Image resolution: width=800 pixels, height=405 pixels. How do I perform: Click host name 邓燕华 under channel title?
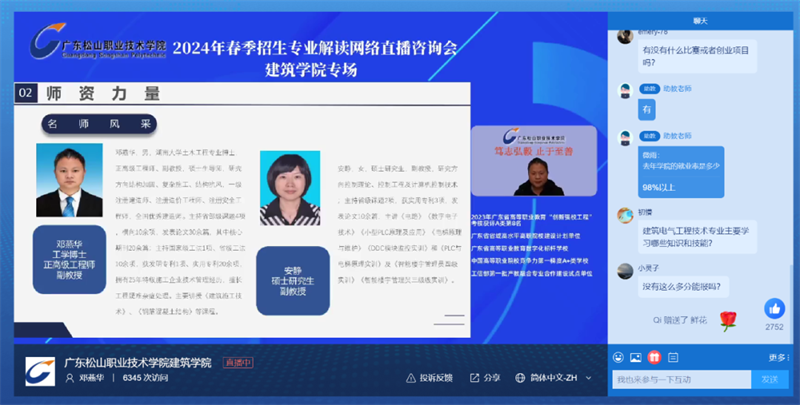[x=91, y=378]
